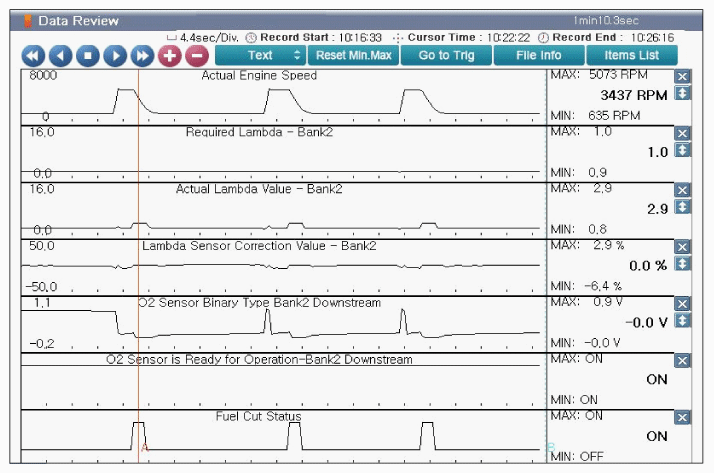Image resolution: width=714 pixels, height=473 pixels.
Task: Stop the data playback
Action: (87, 56)
